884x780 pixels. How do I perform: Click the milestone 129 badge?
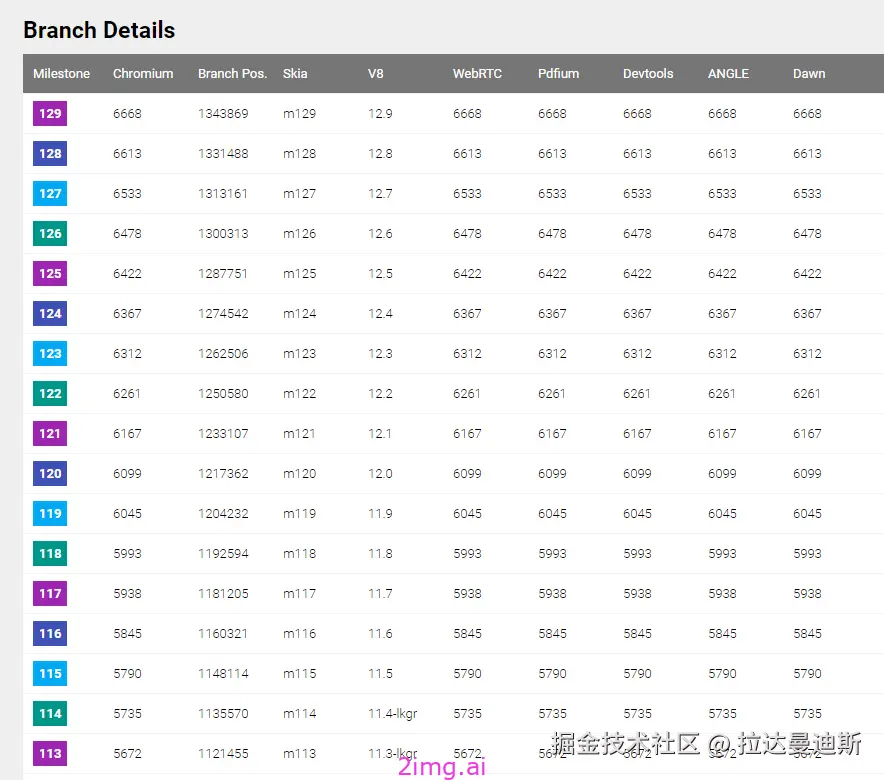point(50,113)
